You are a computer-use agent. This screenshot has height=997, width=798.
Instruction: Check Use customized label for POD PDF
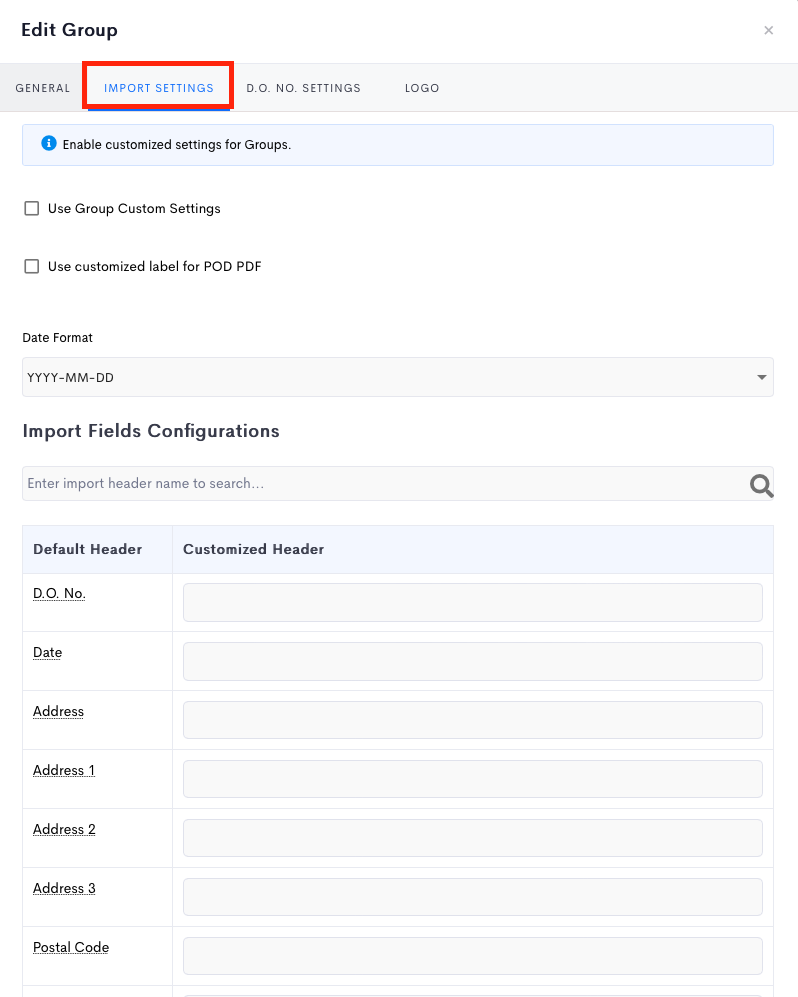coord(31,266)
